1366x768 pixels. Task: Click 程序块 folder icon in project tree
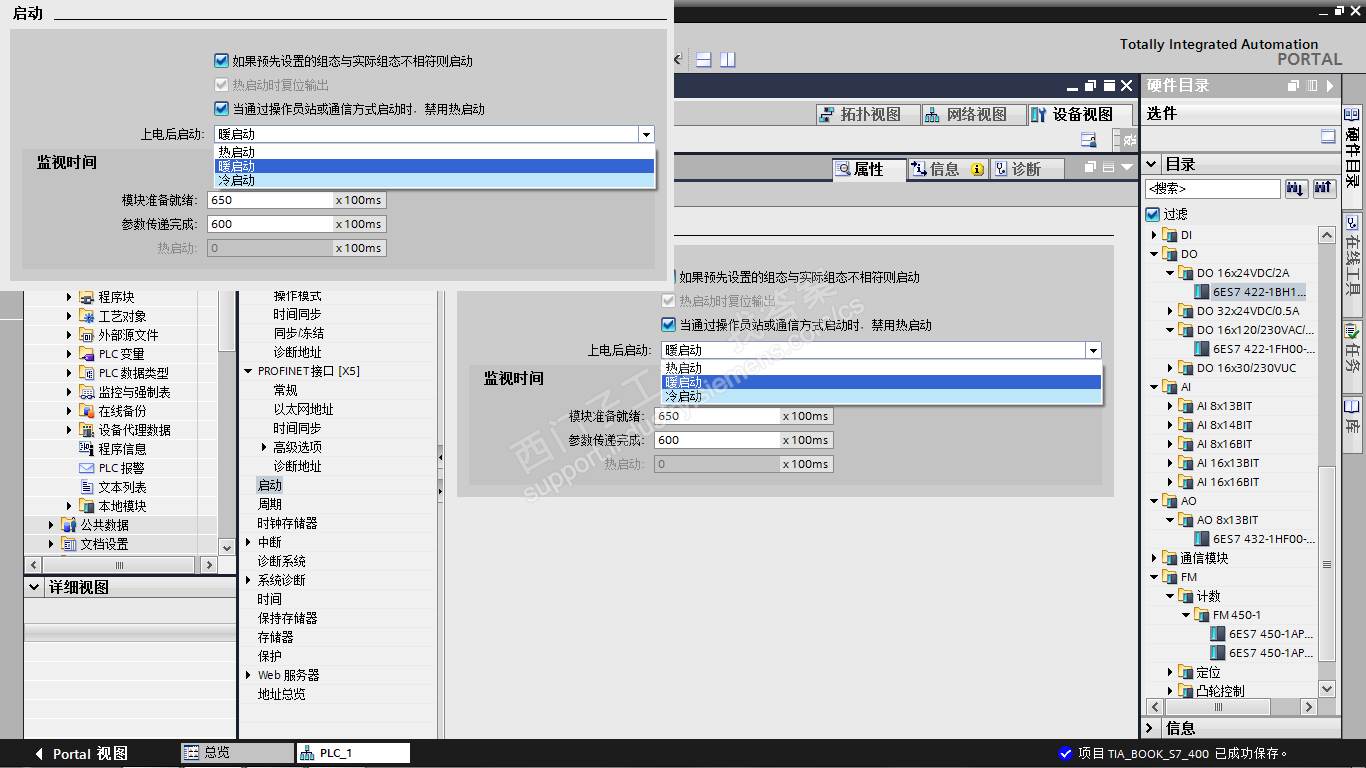click(x=87, y=297)
